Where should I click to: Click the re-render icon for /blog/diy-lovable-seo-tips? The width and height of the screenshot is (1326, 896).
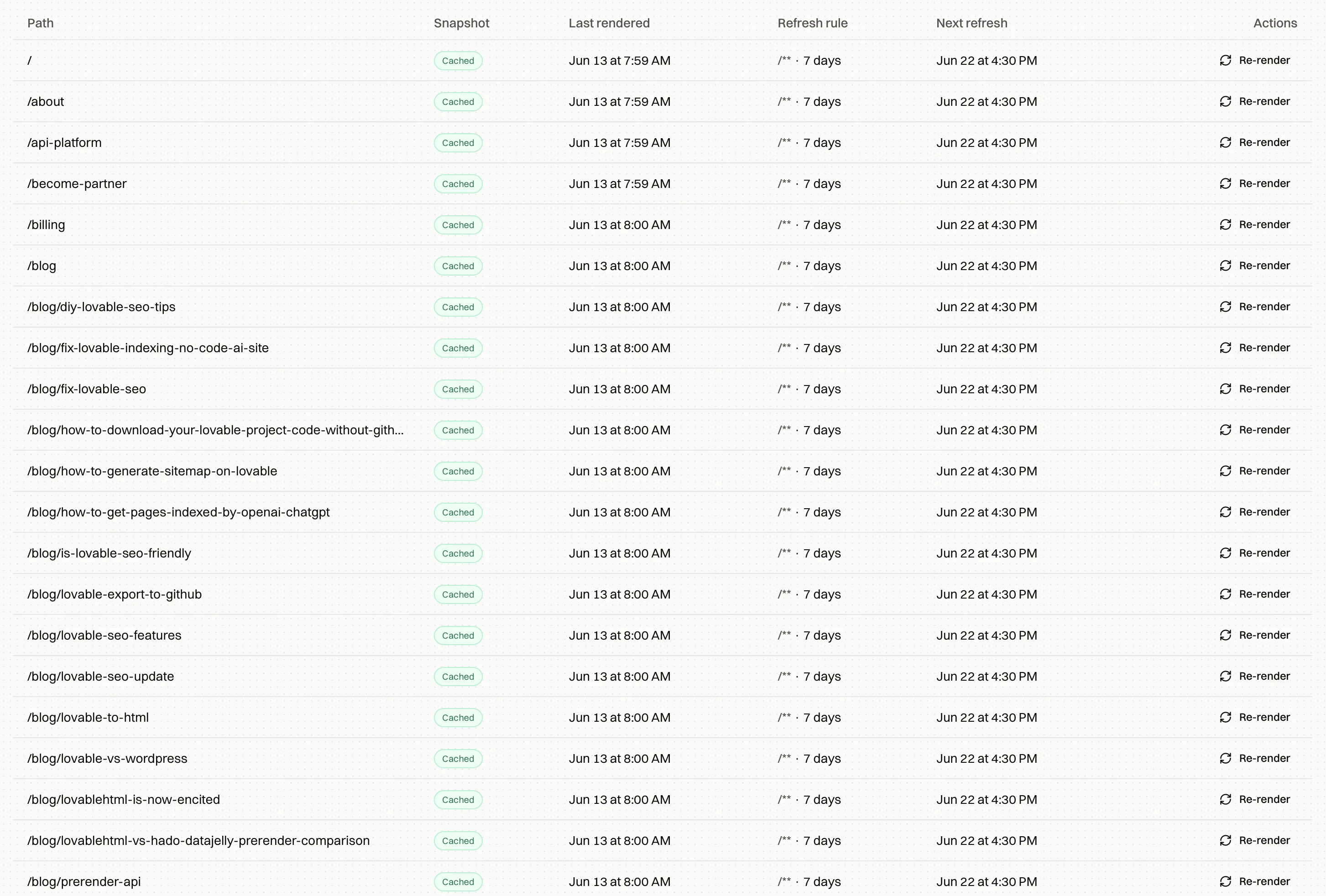1225,307
